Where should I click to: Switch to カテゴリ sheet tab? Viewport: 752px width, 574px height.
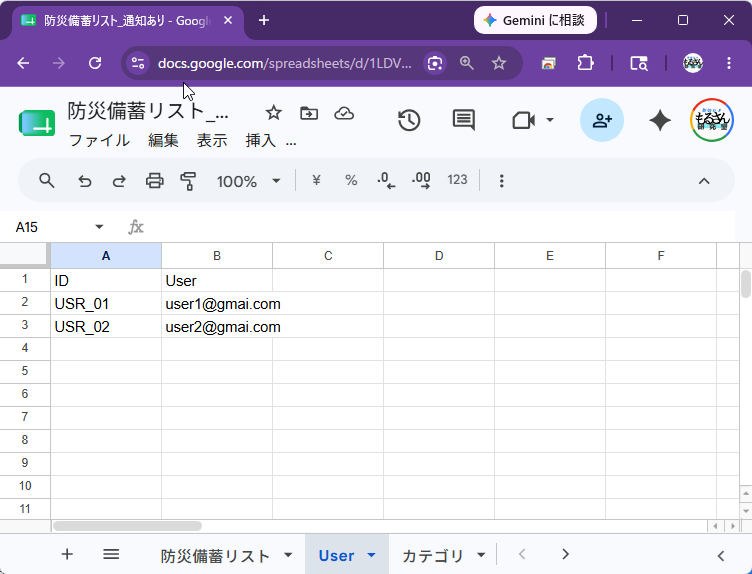pos(433,556)
